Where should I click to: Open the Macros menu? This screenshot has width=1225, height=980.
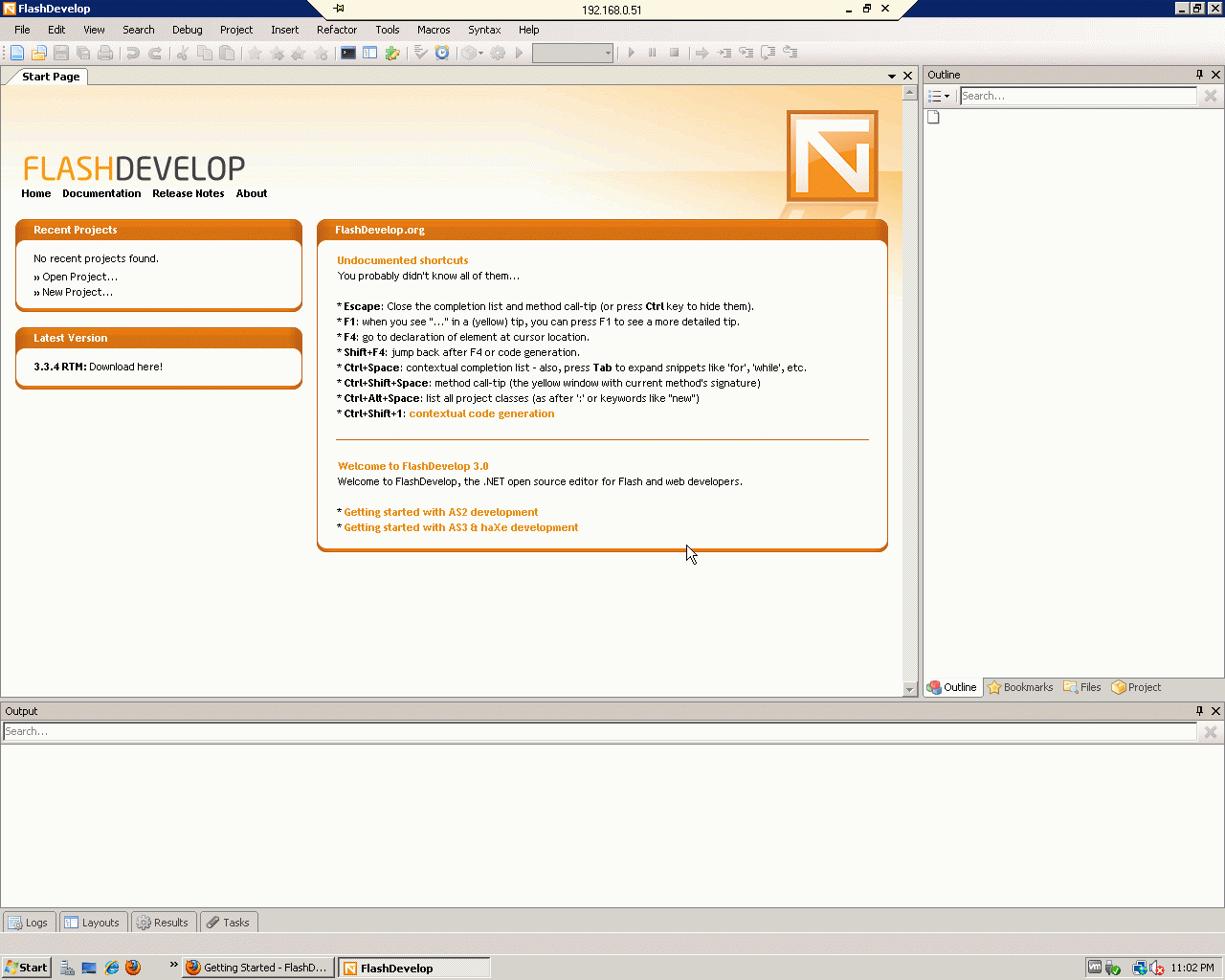(x=434, y=30)
